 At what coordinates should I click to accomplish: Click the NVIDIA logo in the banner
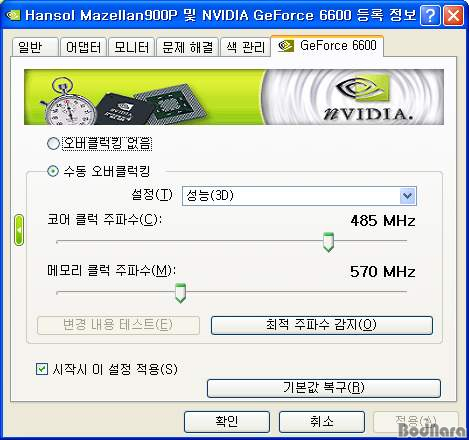coord(363,97)
